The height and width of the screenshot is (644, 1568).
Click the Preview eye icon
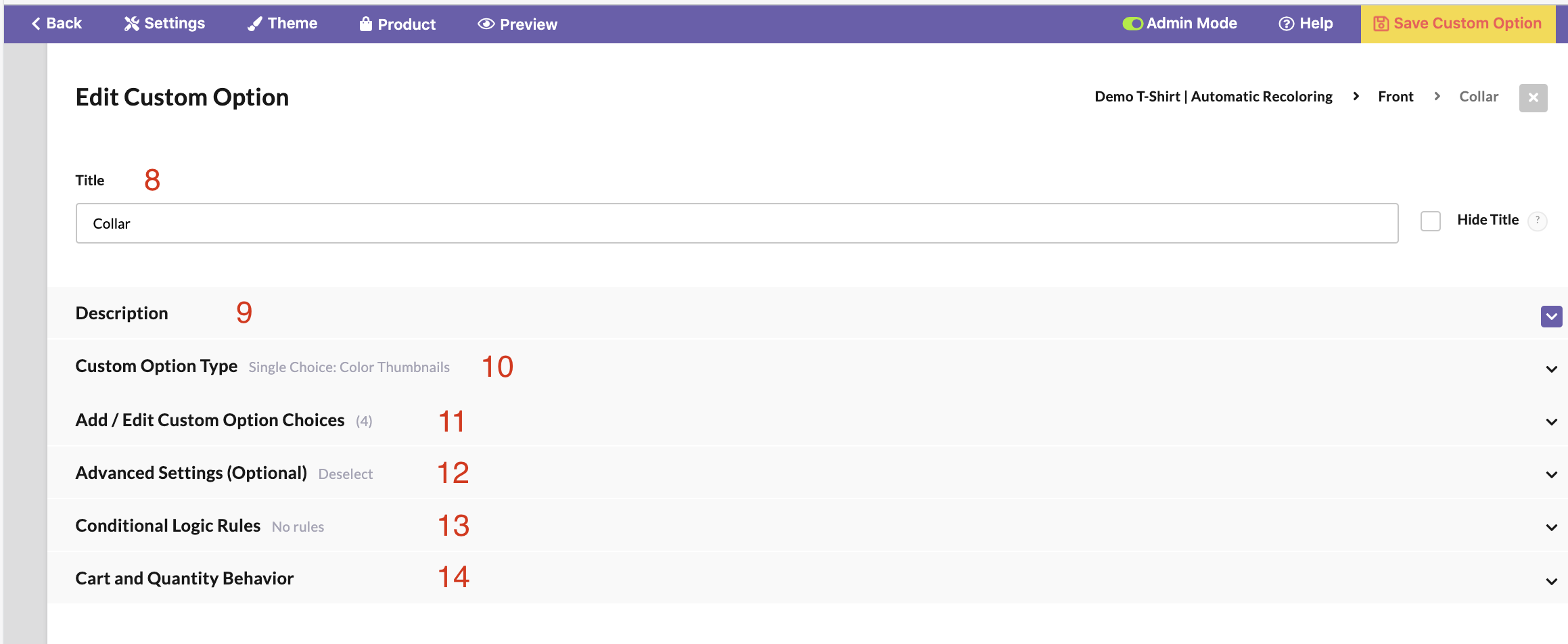coord(486,24)
